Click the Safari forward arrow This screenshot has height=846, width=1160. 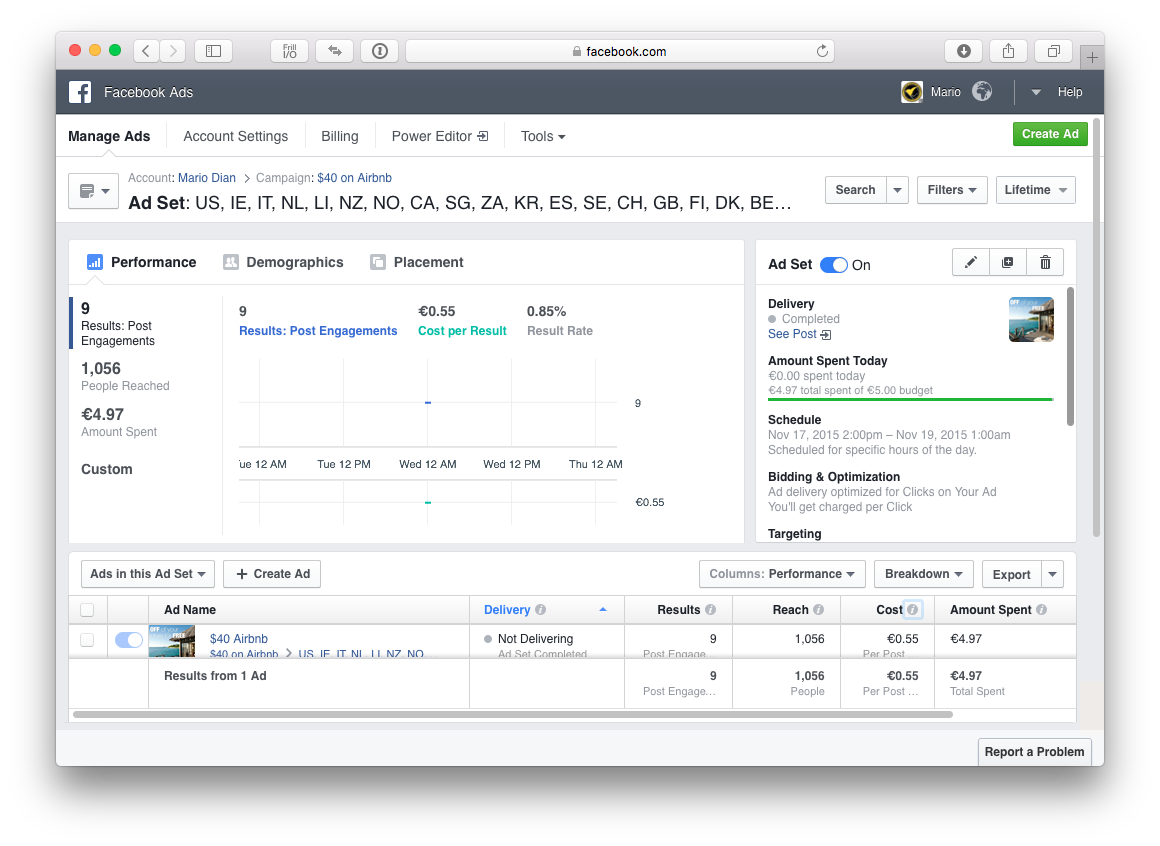[173, 51]
